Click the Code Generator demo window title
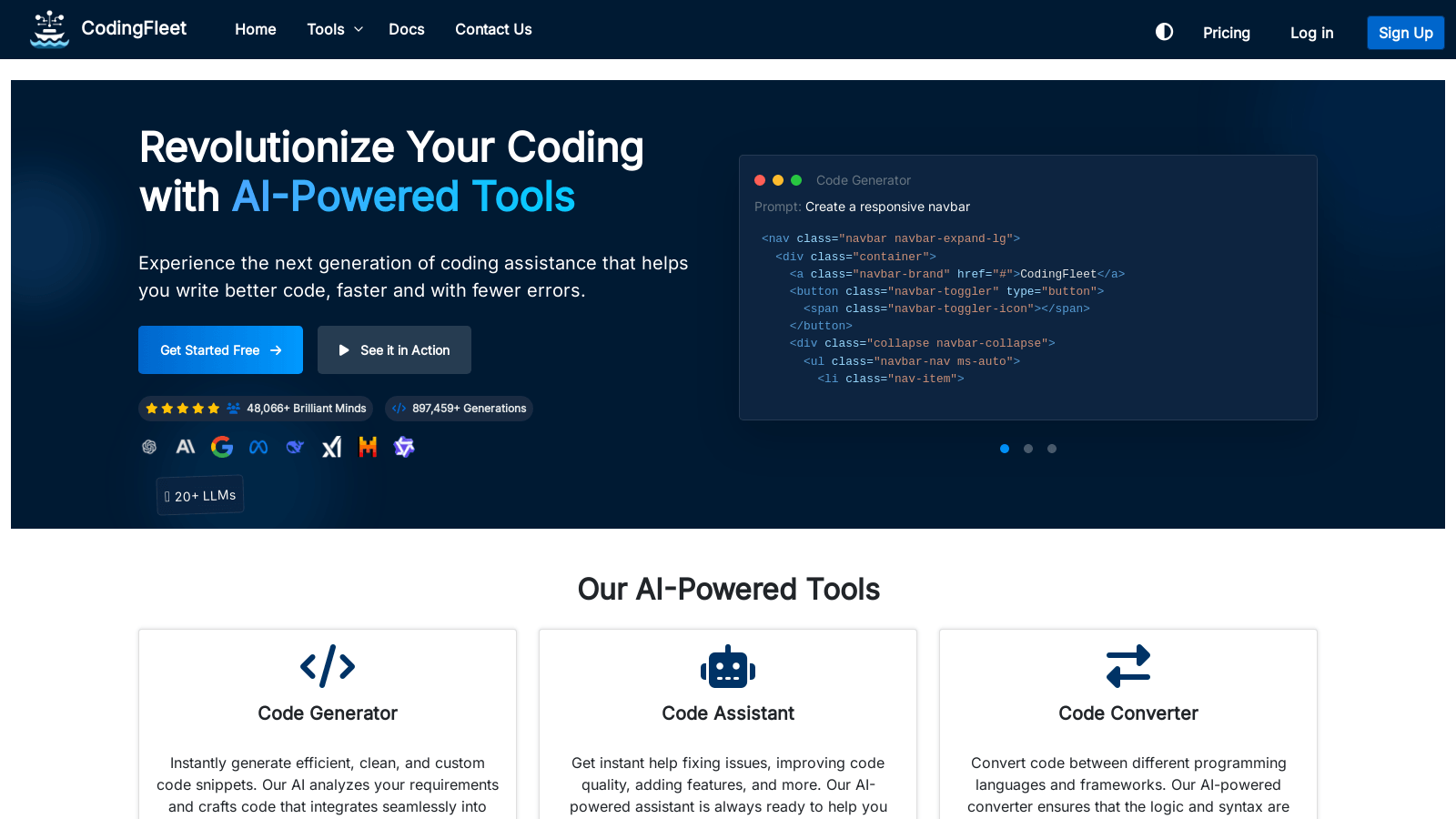The width and height of the screenshot is (1456, 819). pos(864,180)
